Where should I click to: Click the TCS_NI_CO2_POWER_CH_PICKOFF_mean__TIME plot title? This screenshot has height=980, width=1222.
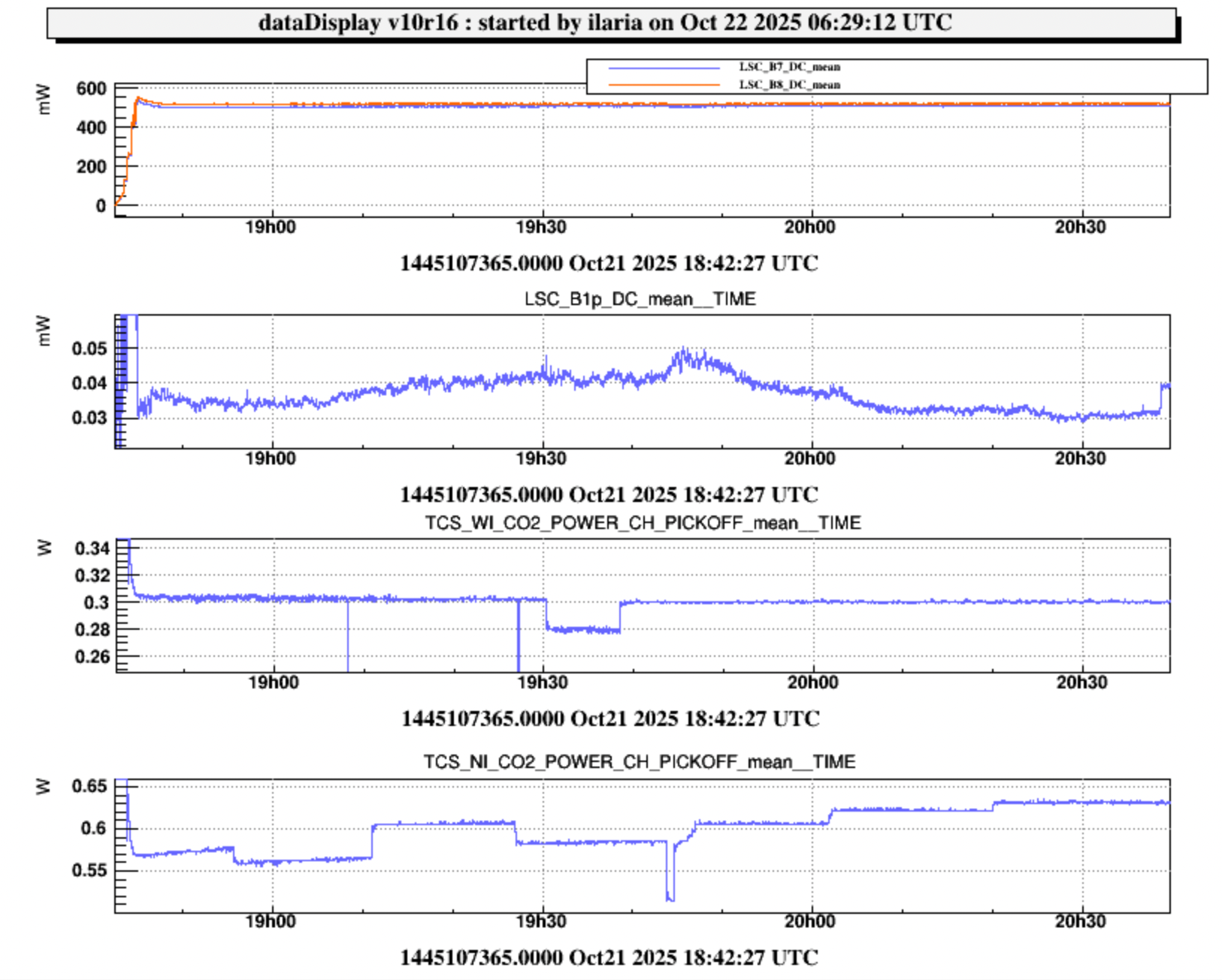639,762
